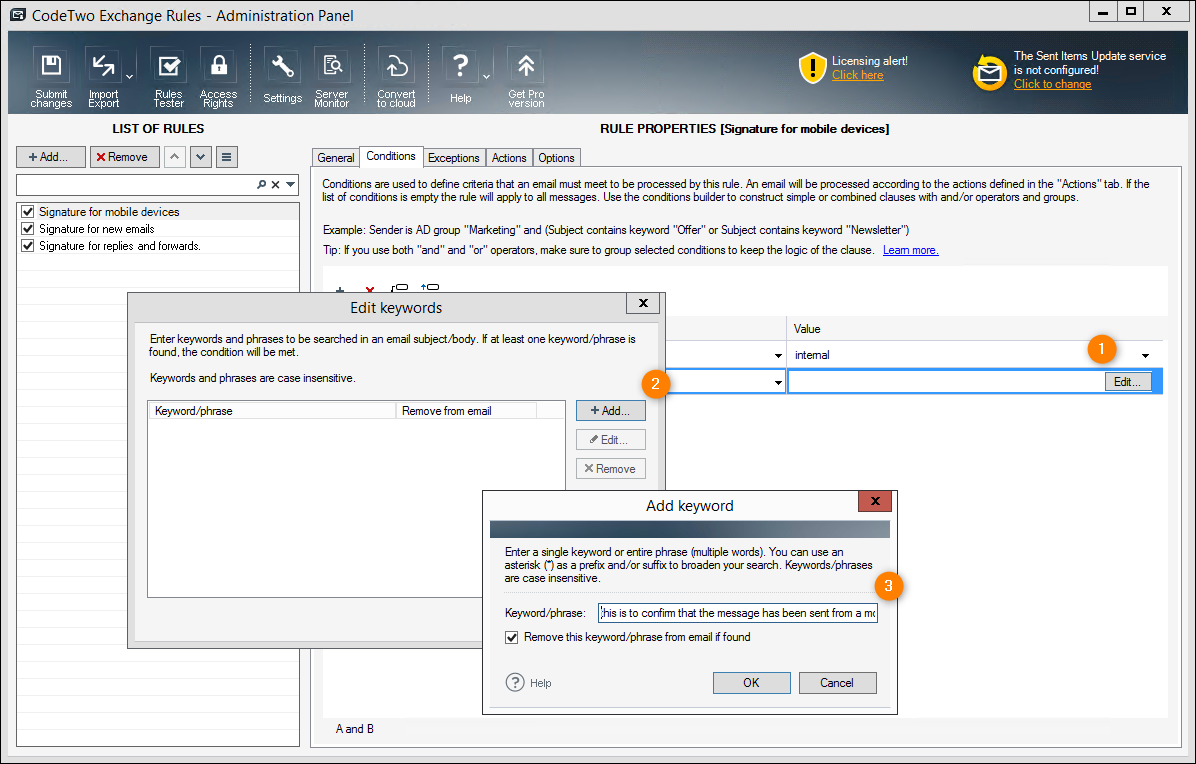The width and height of the screenshot is (1196, 764).
Task: Open the Help toolbar icon
Action: 460,76
